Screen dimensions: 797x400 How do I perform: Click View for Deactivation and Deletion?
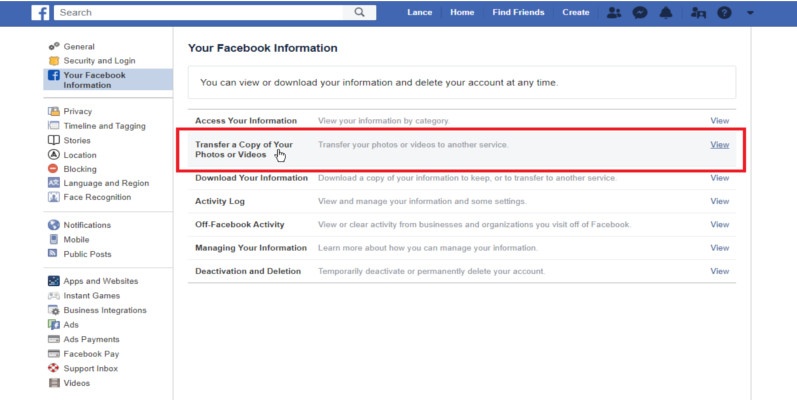tap(720, 271)
